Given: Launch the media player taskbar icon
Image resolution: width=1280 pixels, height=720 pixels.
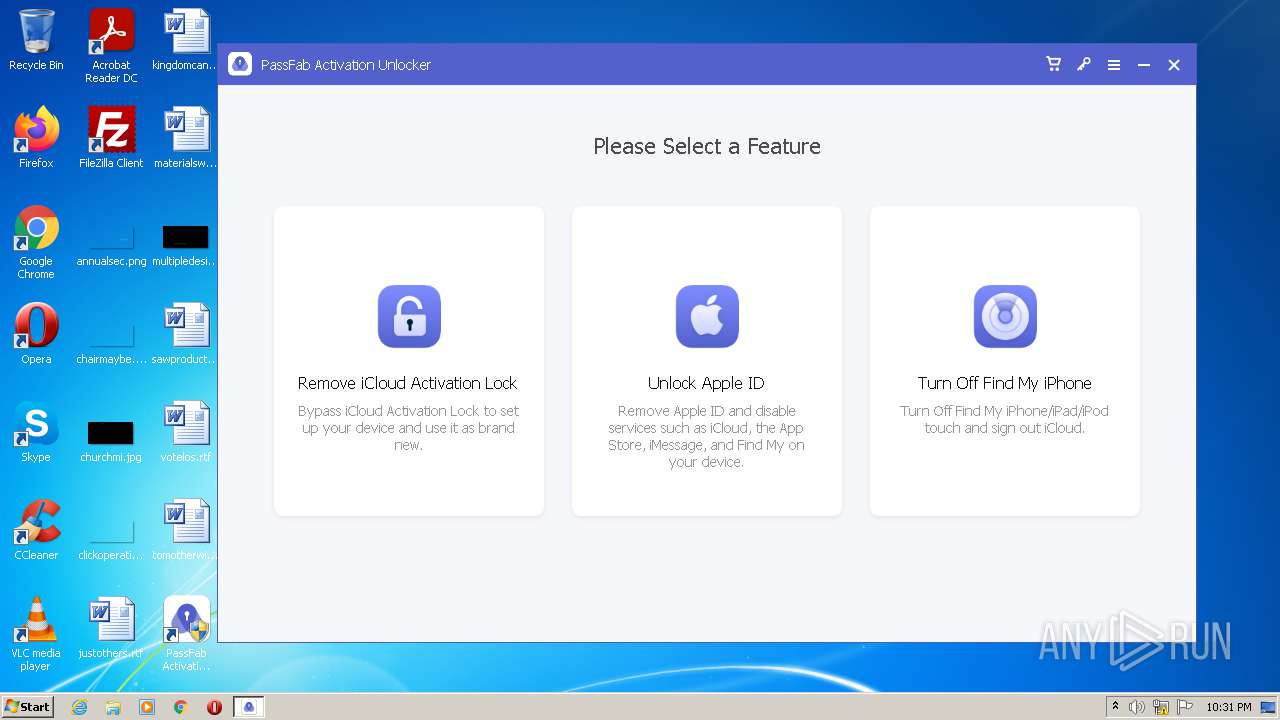Looking at the screenshot, I should (147, 707).
